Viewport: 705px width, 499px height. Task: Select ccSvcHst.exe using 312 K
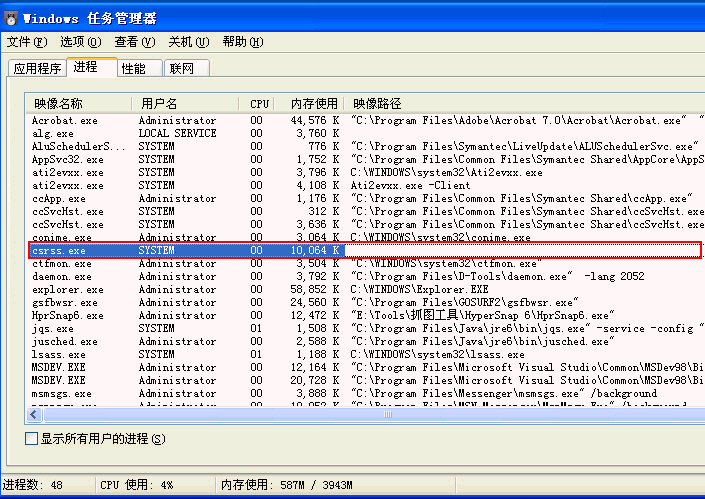366,212
